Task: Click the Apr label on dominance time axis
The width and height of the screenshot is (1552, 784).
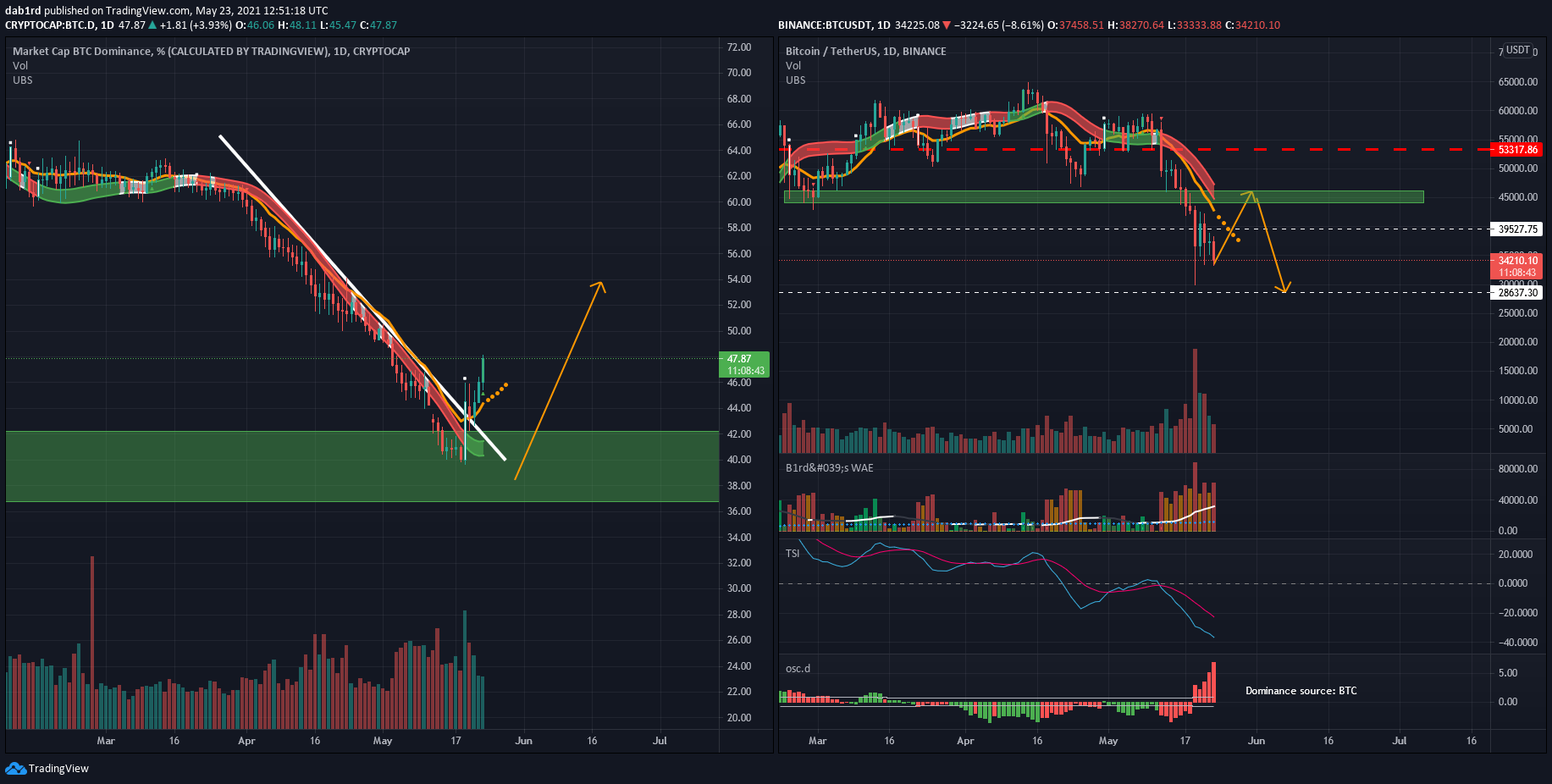Action: (246, 741)
